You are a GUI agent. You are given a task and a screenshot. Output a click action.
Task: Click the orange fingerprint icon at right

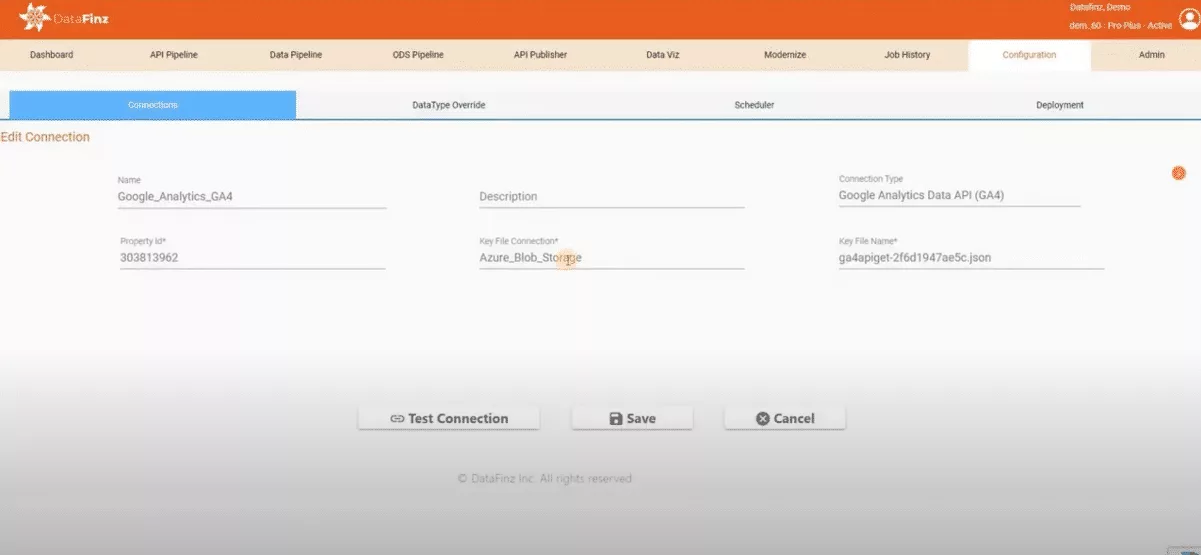(1178, 173)
